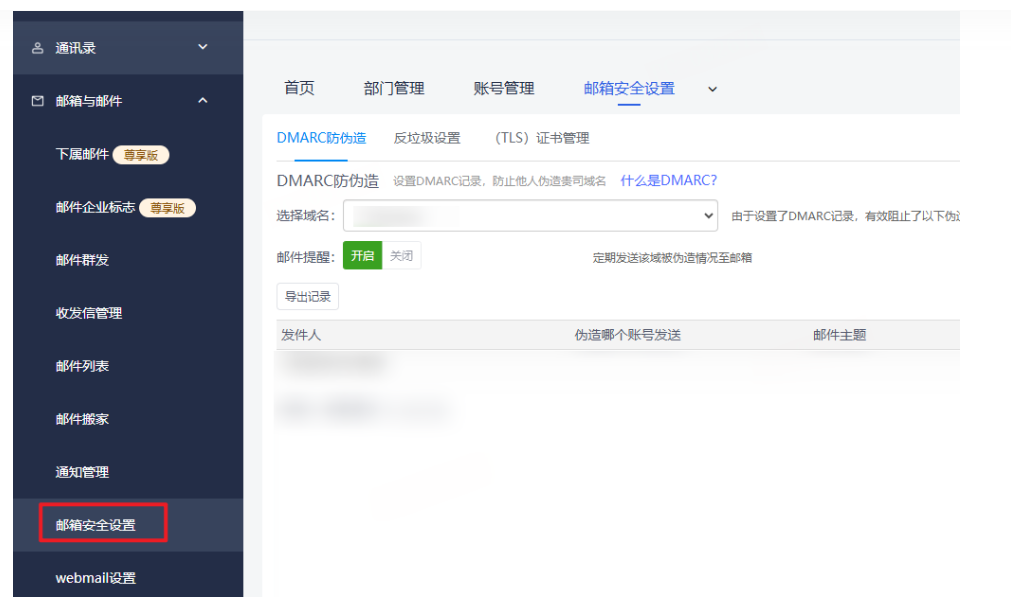Click the 导出记录 button
Screen dimensions: 1011x600
(x=306, y=296)
